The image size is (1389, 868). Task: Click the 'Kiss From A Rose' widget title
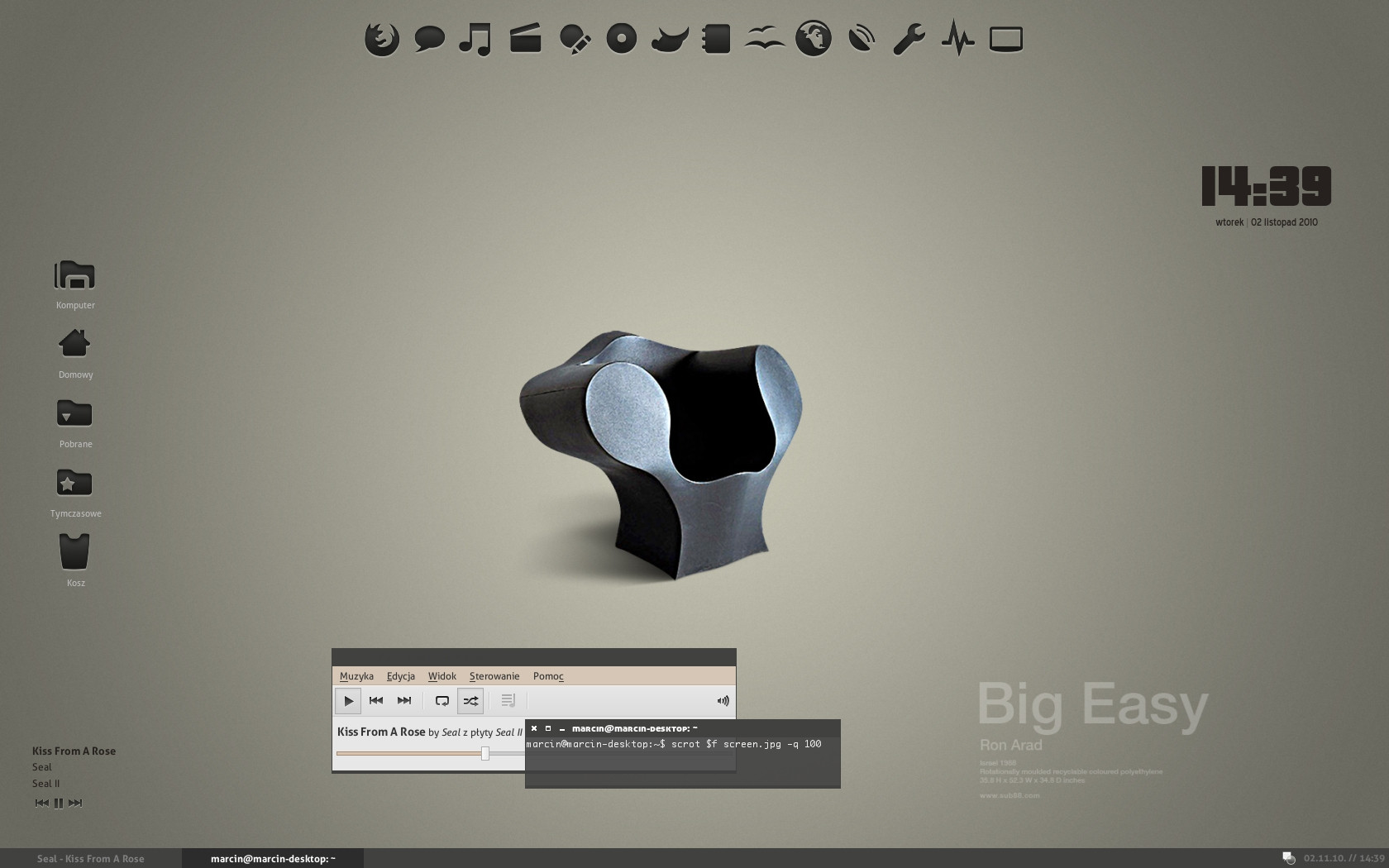tap(74, 751)
